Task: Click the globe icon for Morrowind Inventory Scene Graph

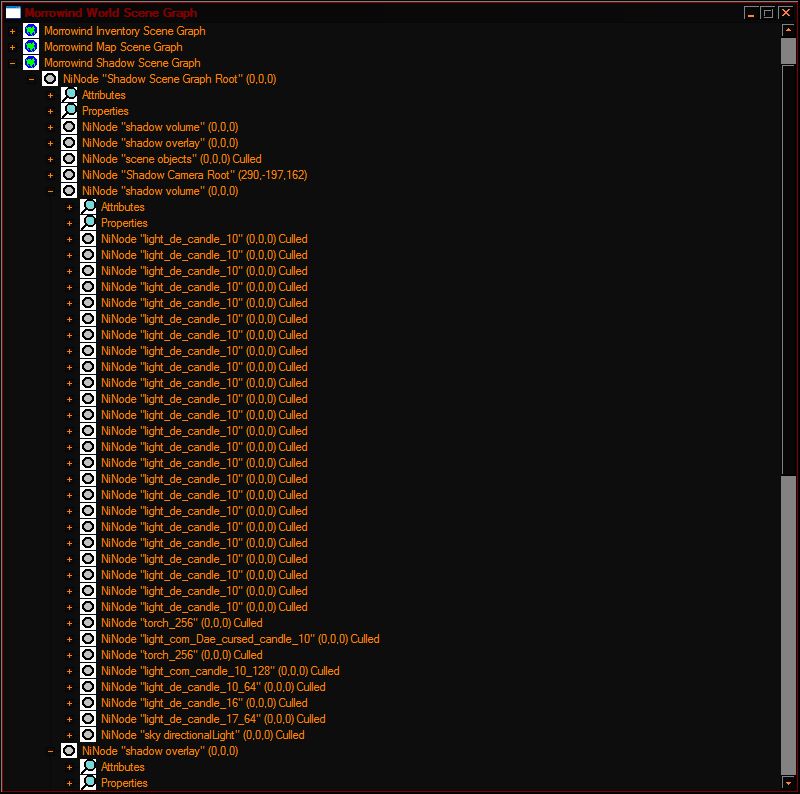Action: click(x=31, y=31)
